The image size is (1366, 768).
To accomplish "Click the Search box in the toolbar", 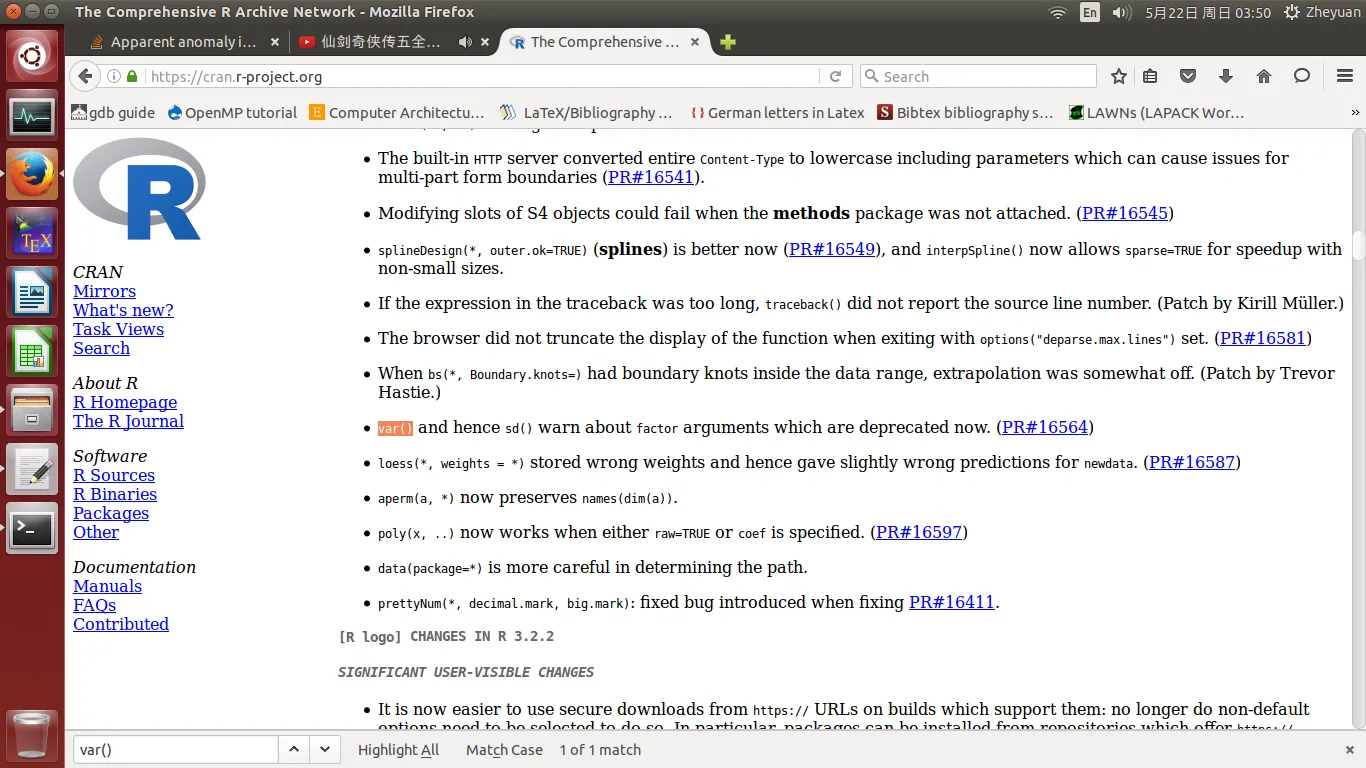I will (x=978, y=76).
